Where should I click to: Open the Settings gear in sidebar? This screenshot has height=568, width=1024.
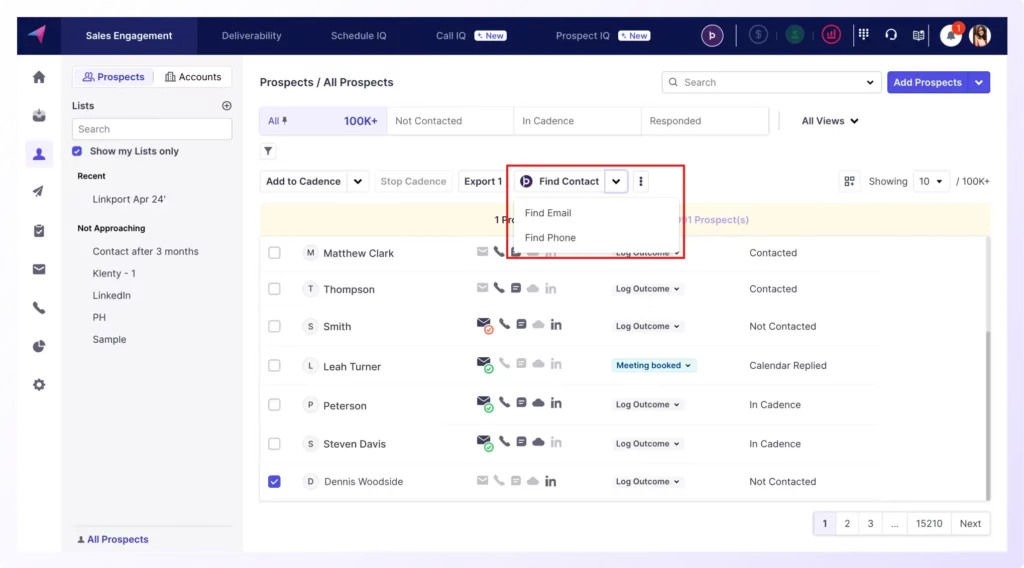[39, 384]
